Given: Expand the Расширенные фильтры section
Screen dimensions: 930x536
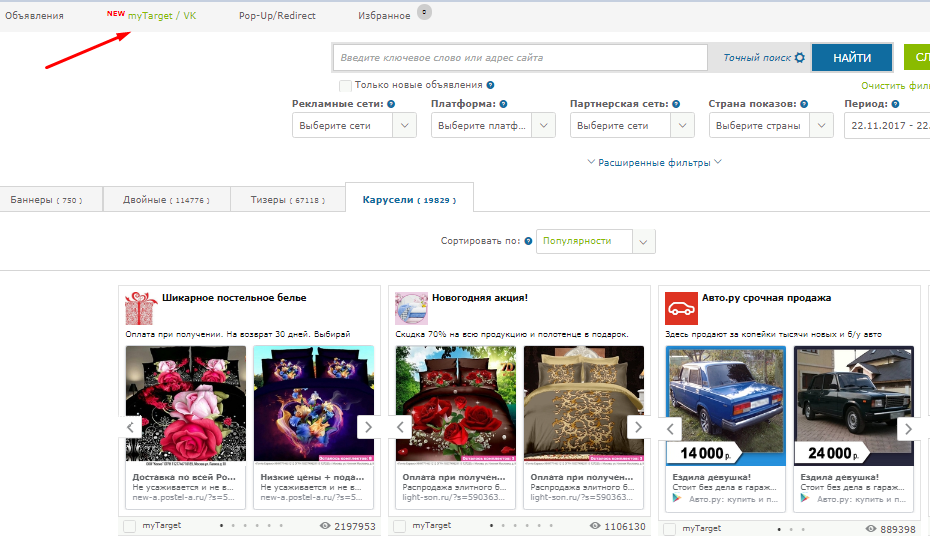Looking at the screenshot, I should pyautogui.click(x=654, y=162).
